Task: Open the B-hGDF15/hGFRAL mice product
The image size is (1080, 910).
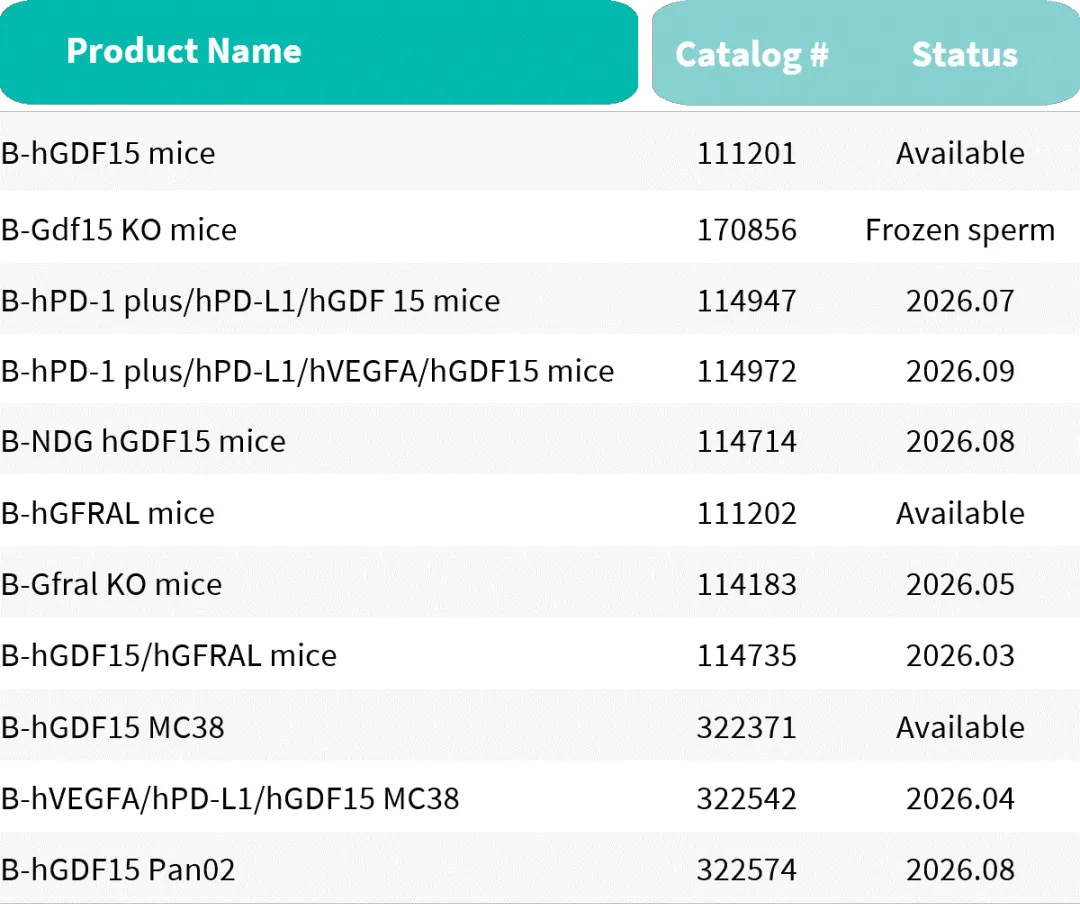Action: 169,655
